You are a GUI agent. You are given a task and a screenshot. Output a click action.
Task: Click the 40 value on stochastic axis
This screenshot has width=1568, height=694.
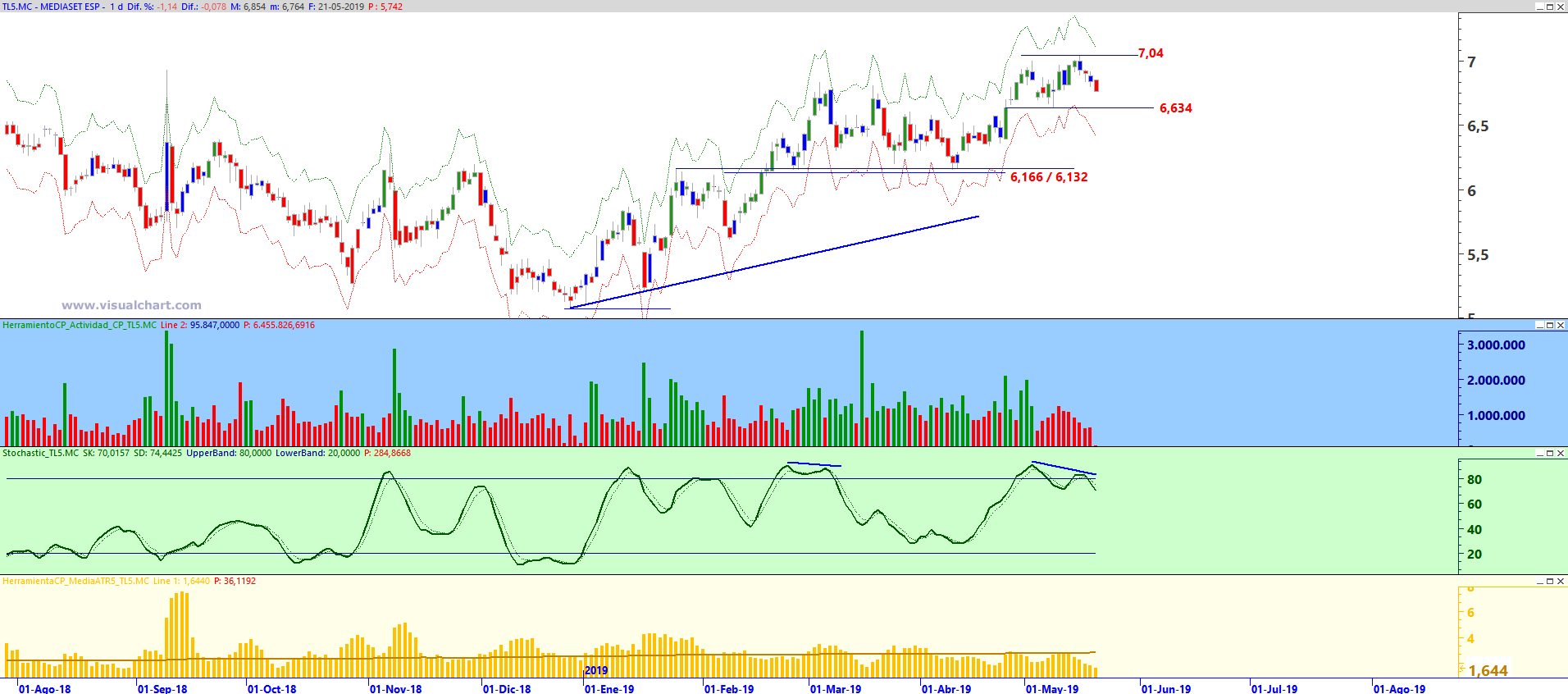(x=1475, y=530)
